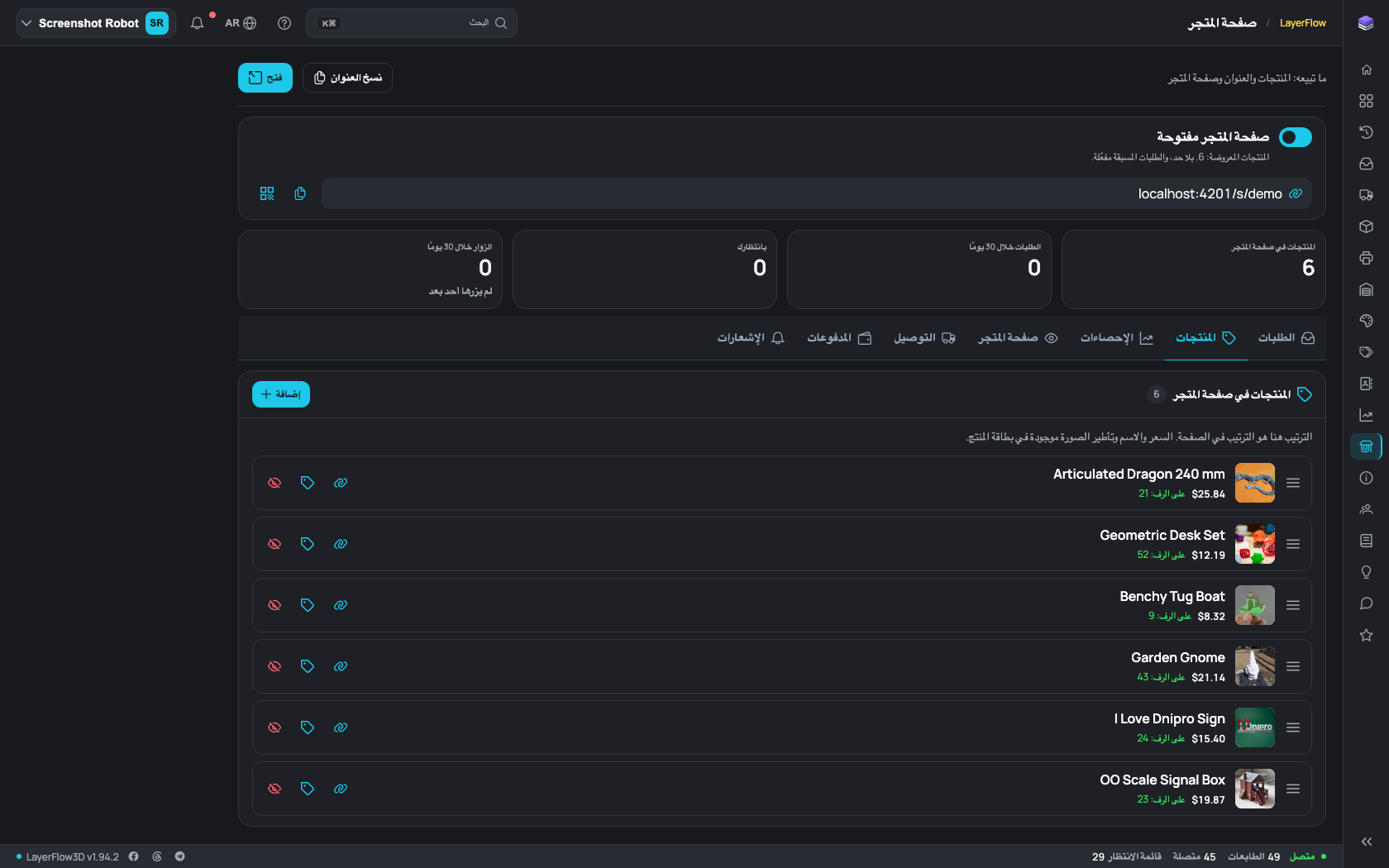This screenshot has height=868, width=1389.
Task: Click the price tag icon for Garden Gnome
Action: [308, 666]
